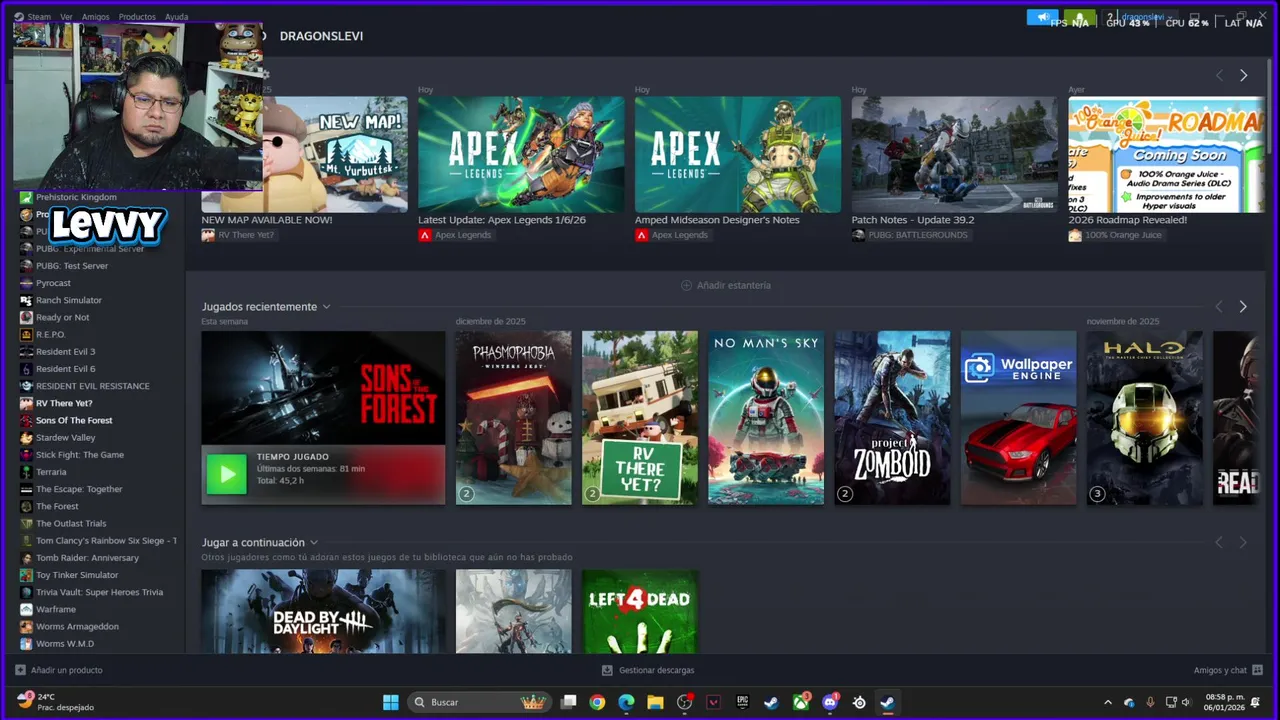Open the green notifications bell button
Screen dimensions: 1280x720
1079,17
